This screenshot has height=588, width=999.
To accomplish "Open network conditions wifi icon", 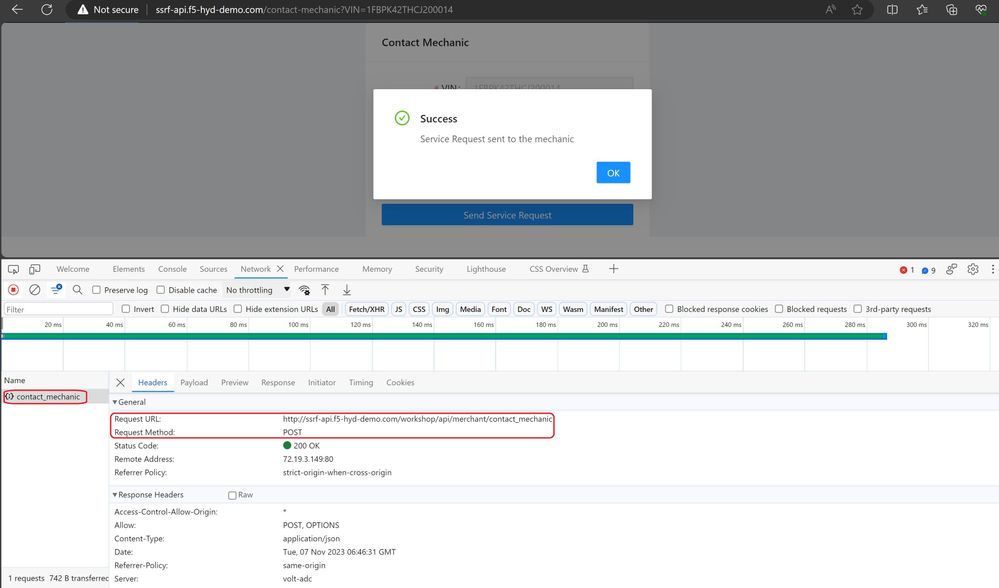I will click(x=304, y=290).
